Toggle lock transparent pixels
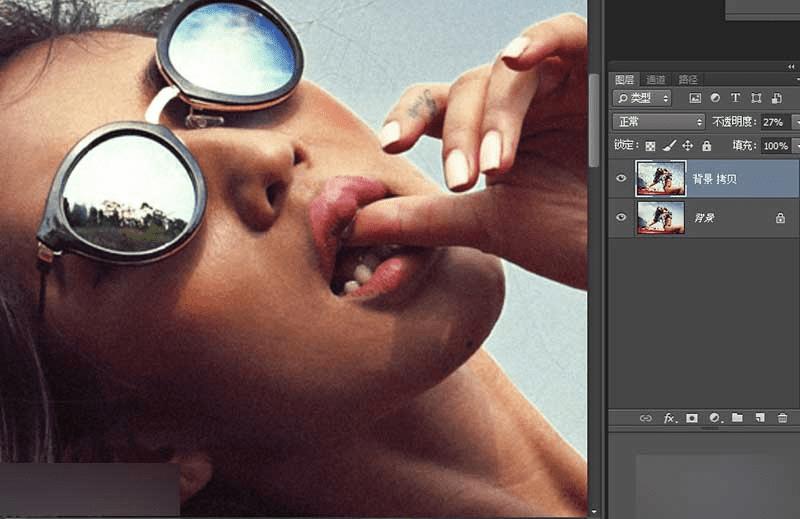Viewport: 800px width, 519px height. coord(650,146)
